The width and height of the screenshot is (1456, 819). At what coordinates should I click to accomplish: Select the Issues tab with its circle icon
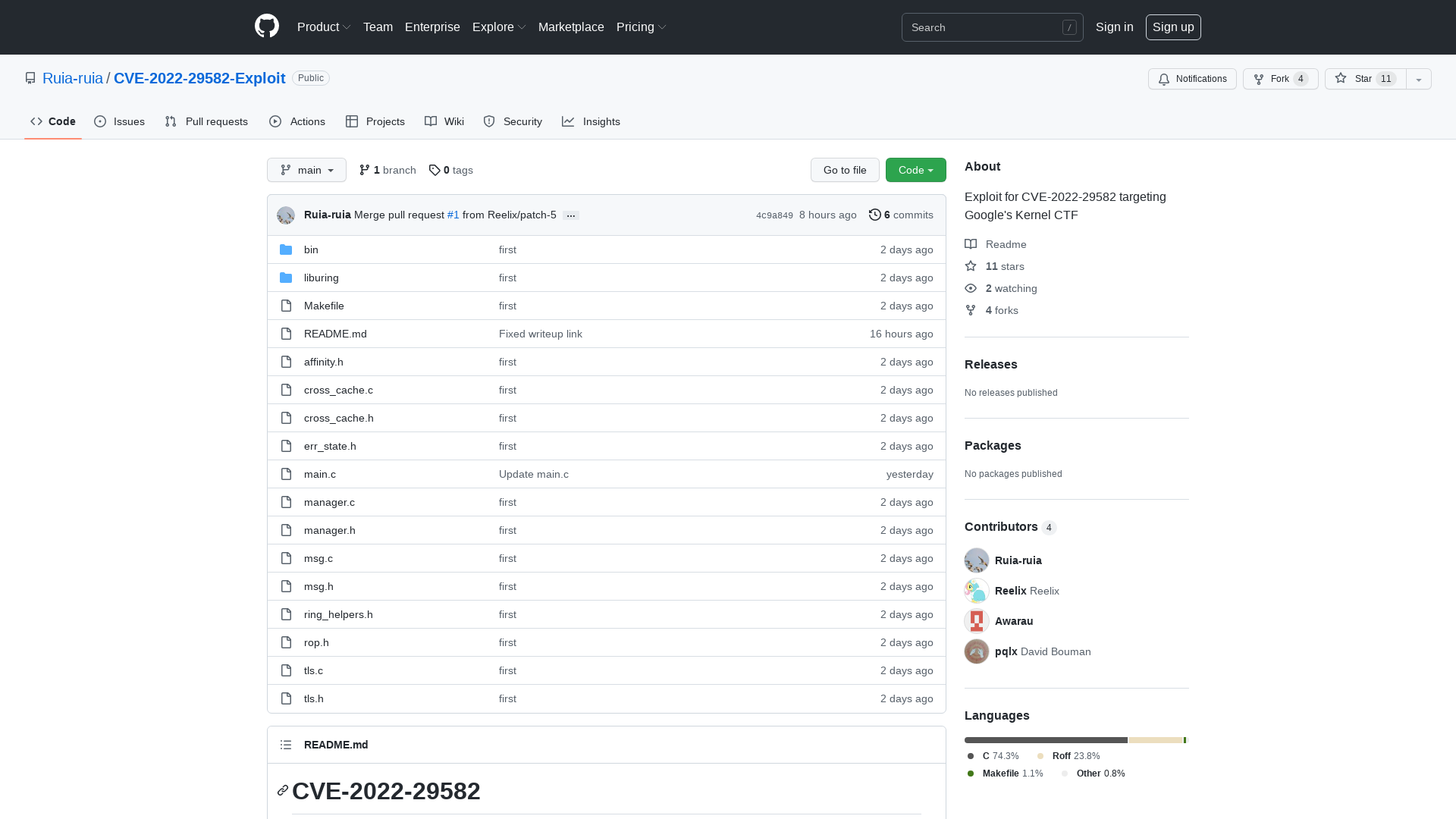tap(100, 121)
